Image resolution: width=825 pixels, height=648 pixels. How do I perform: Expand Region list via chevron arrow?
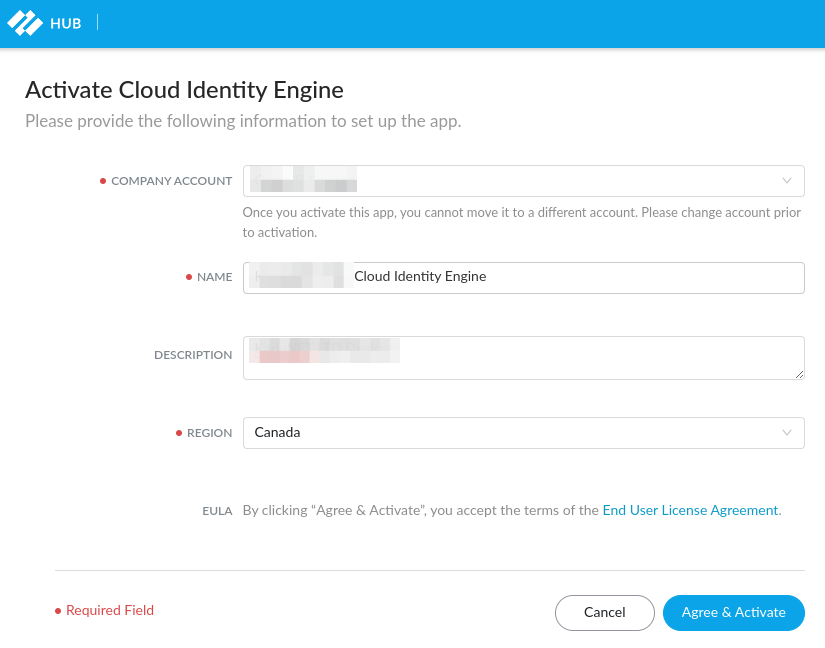pos(787,433)
